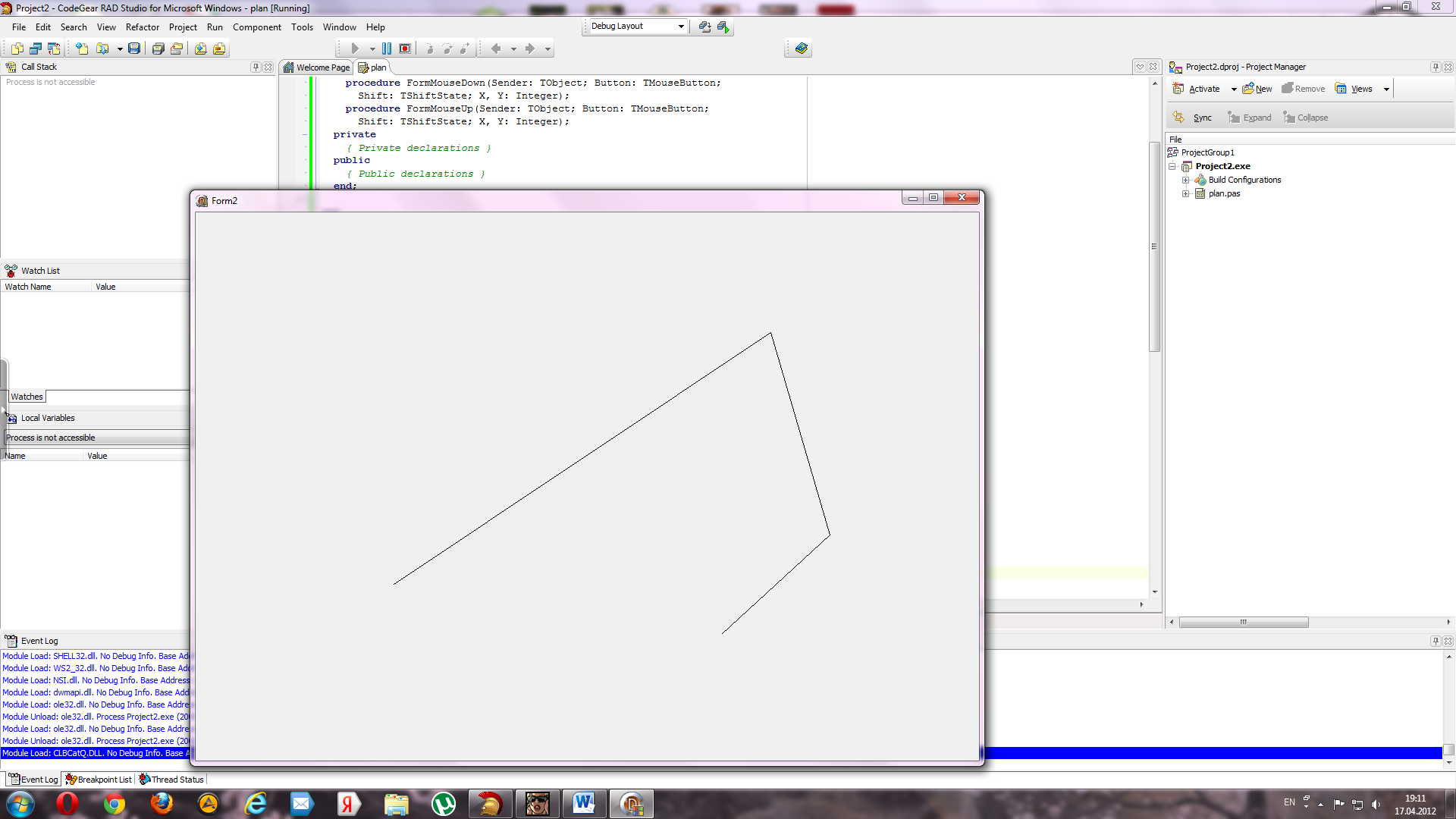Click Add File to Project icon
Screen dimensions: 1456x819
coord(200,49)
